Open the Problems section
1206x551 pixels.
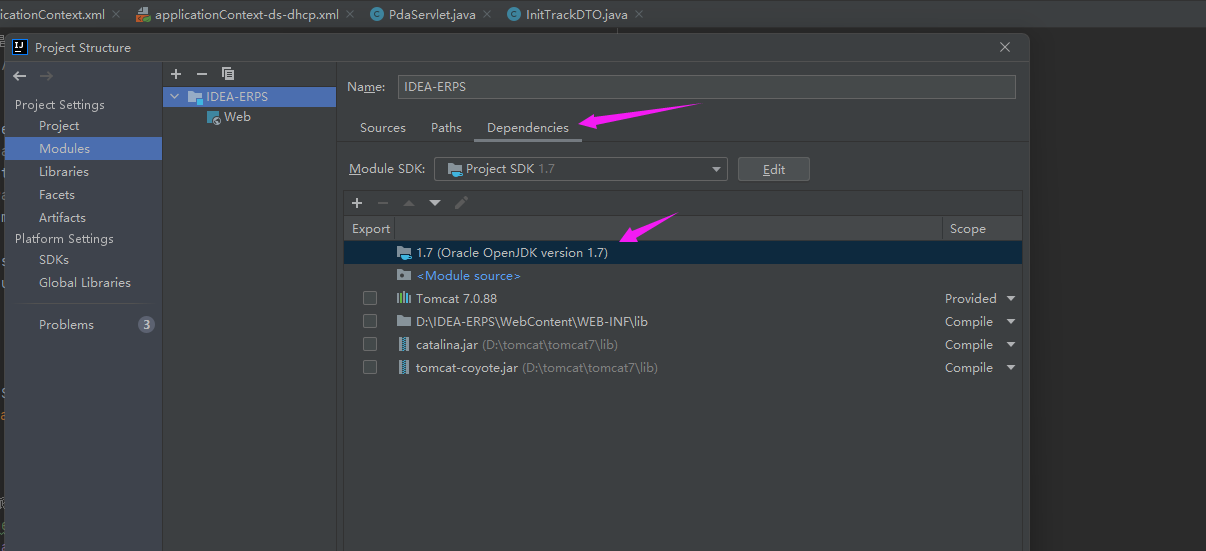(66, 325)
